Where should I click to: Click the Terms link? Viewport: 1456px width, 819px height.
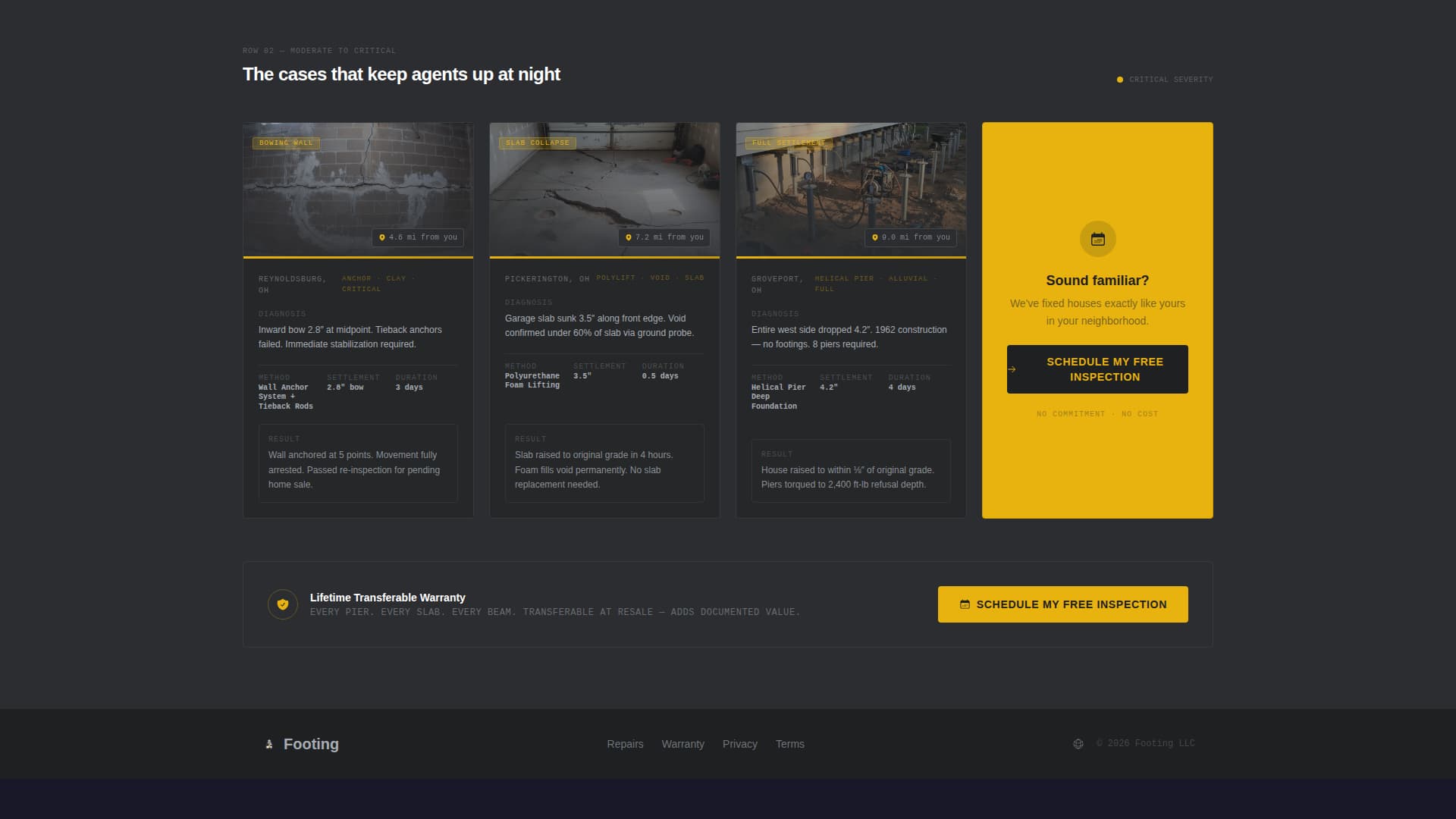point(790,744)
